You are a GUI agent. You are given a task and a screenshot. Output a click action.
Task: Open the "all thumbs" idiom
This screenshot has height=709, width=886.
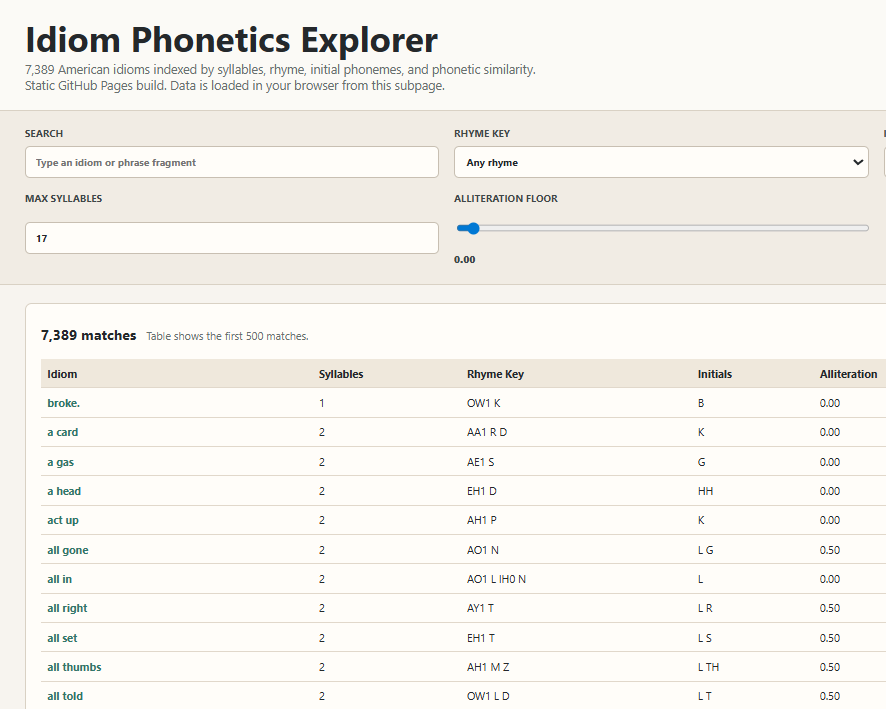[73, 667]
